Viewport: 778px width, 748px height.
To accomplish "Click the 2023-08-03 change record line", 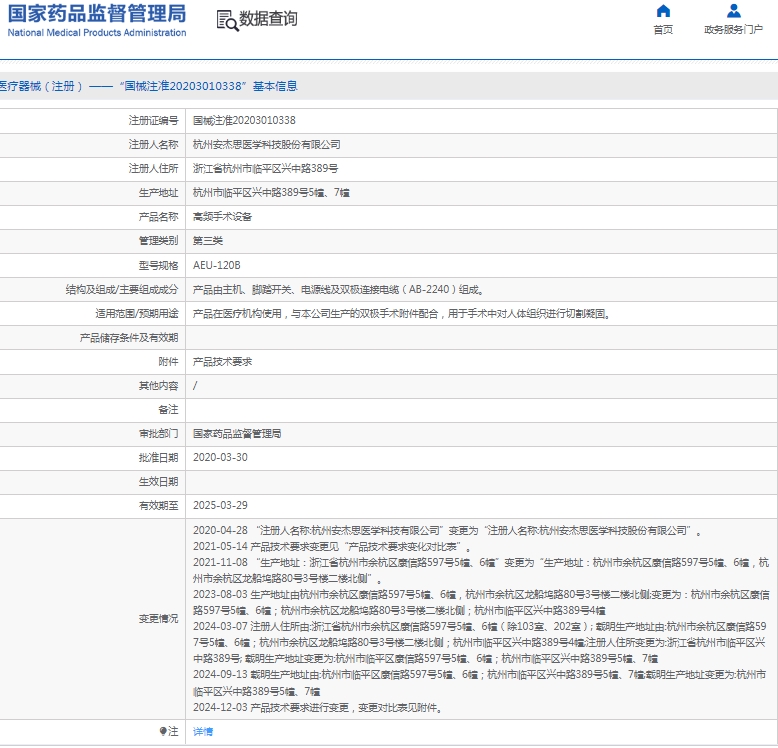I will tap(481, 602).
